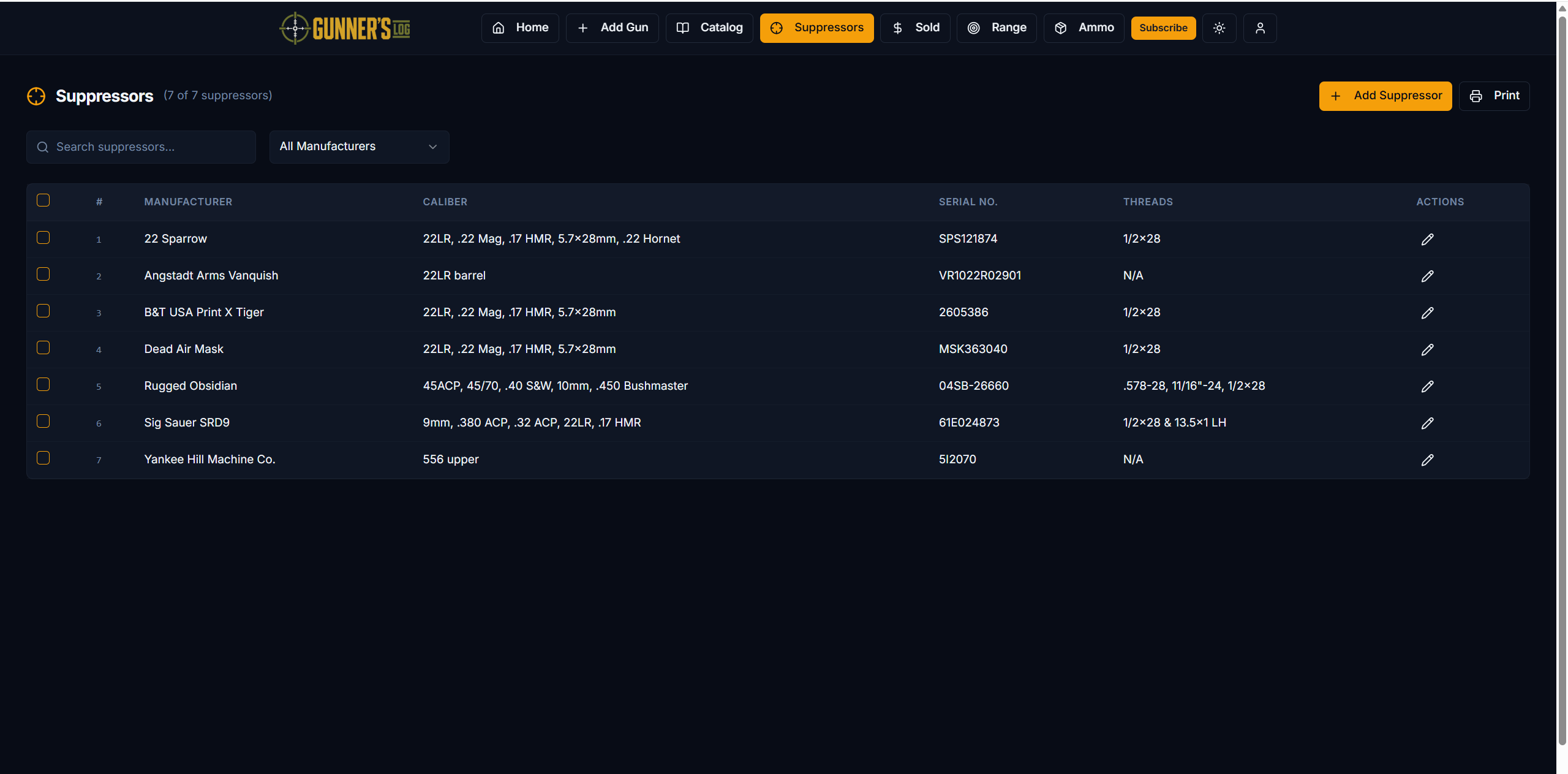Click the '22LR barrel' caliber cell
Image resolution: width=1568 pixels, height=774 pixels.
pos(454,275)
